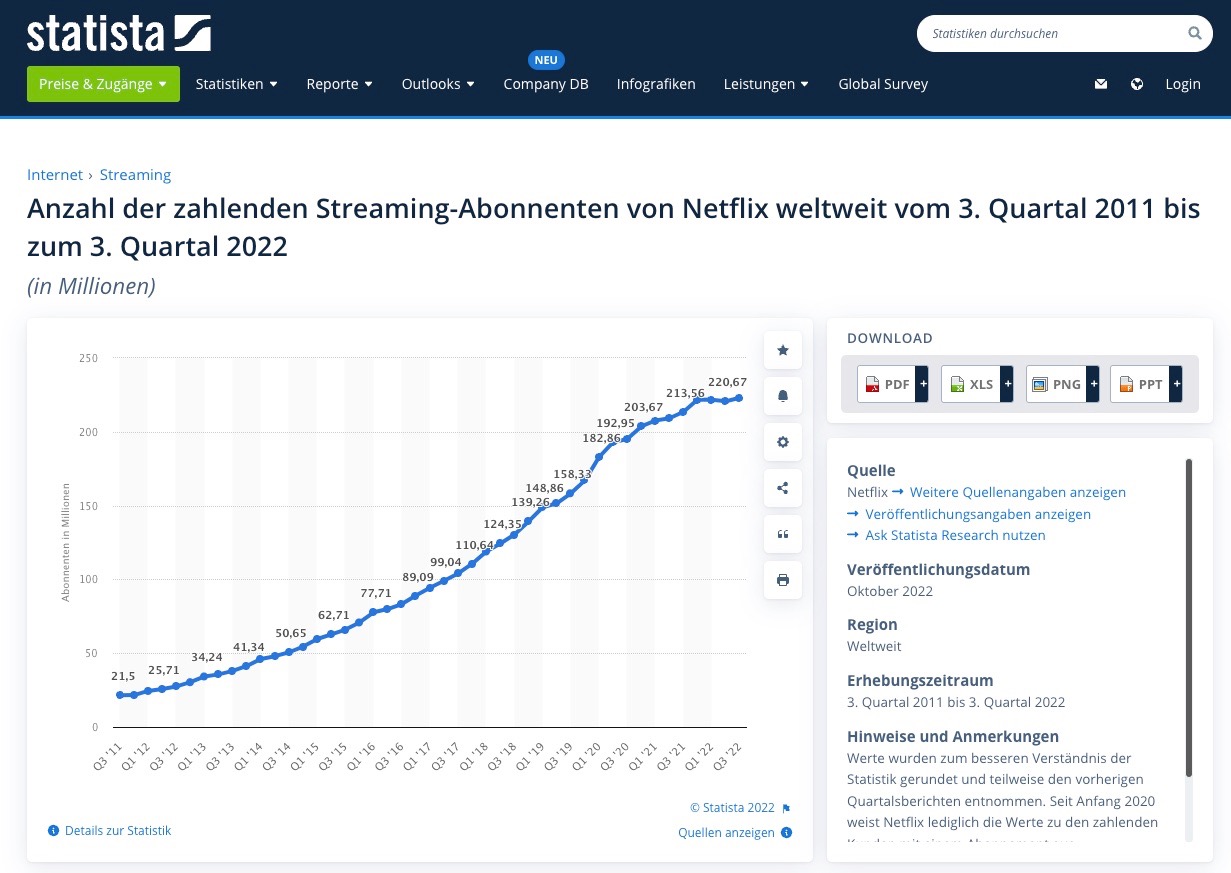Click Veröffentlichungsangaben anzeigen

pyautogui.click(x=977, y=514)
